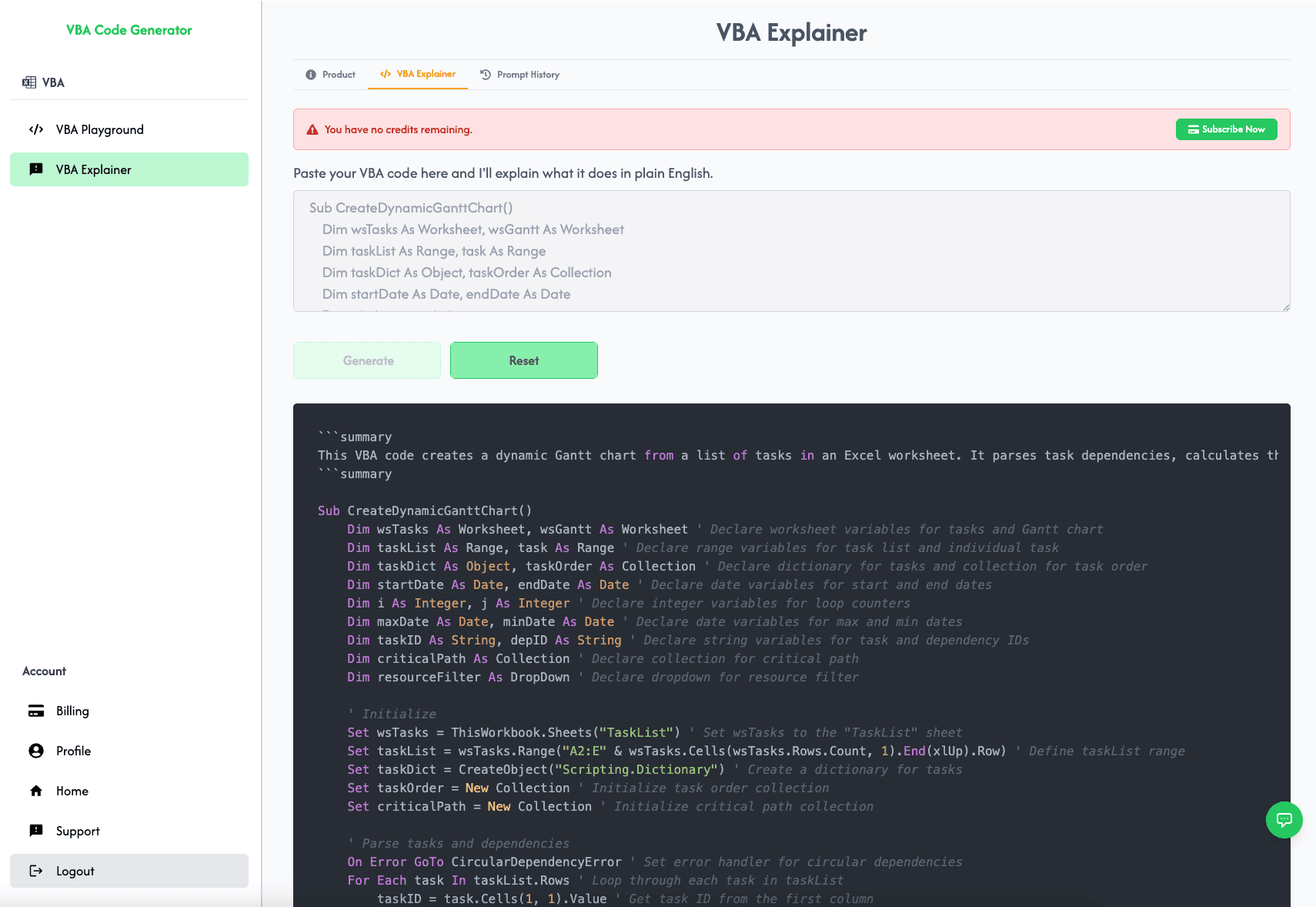Click the warning triangle in credits alert

pyautogui.click(x=312, y=129)
